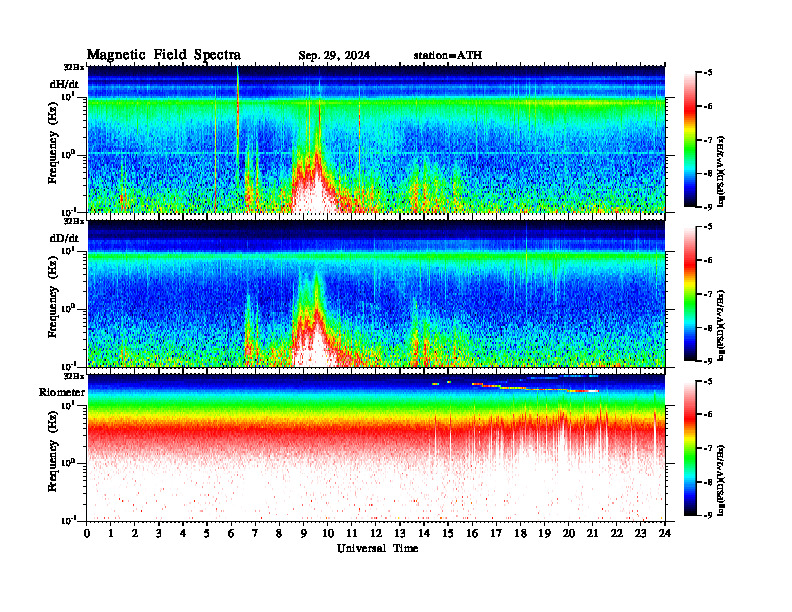Click the "station=ATH" label

[448, 56]
